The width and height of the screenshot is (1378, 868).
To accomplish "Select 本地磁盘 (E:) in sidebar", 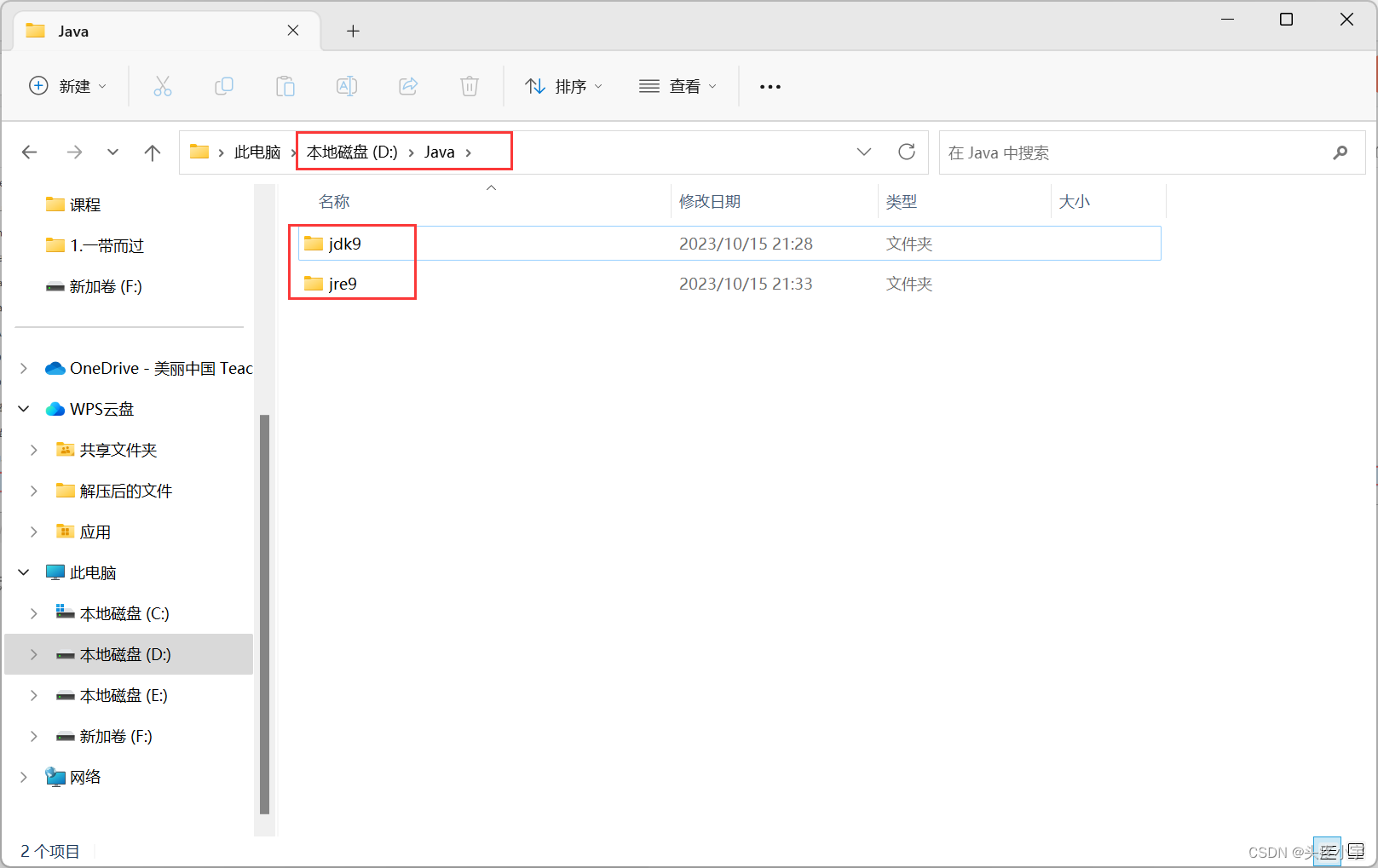I will [x=123, y=695].
